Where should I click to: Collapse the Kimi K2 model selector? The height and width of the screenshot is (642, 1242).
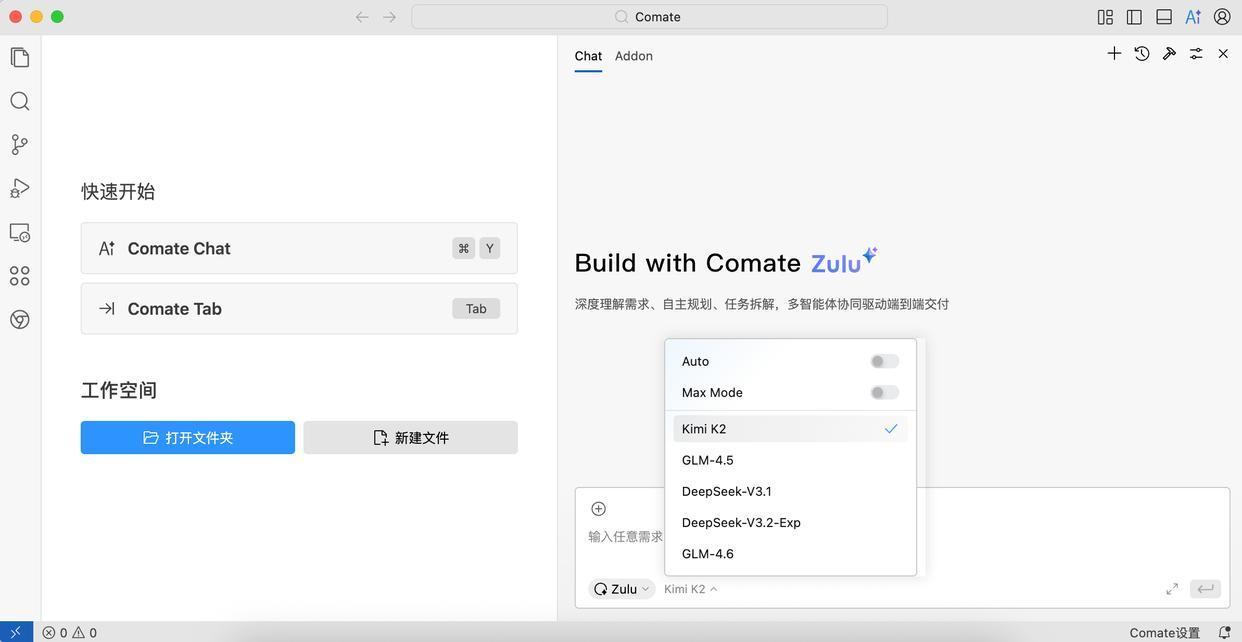click(691, 589)
